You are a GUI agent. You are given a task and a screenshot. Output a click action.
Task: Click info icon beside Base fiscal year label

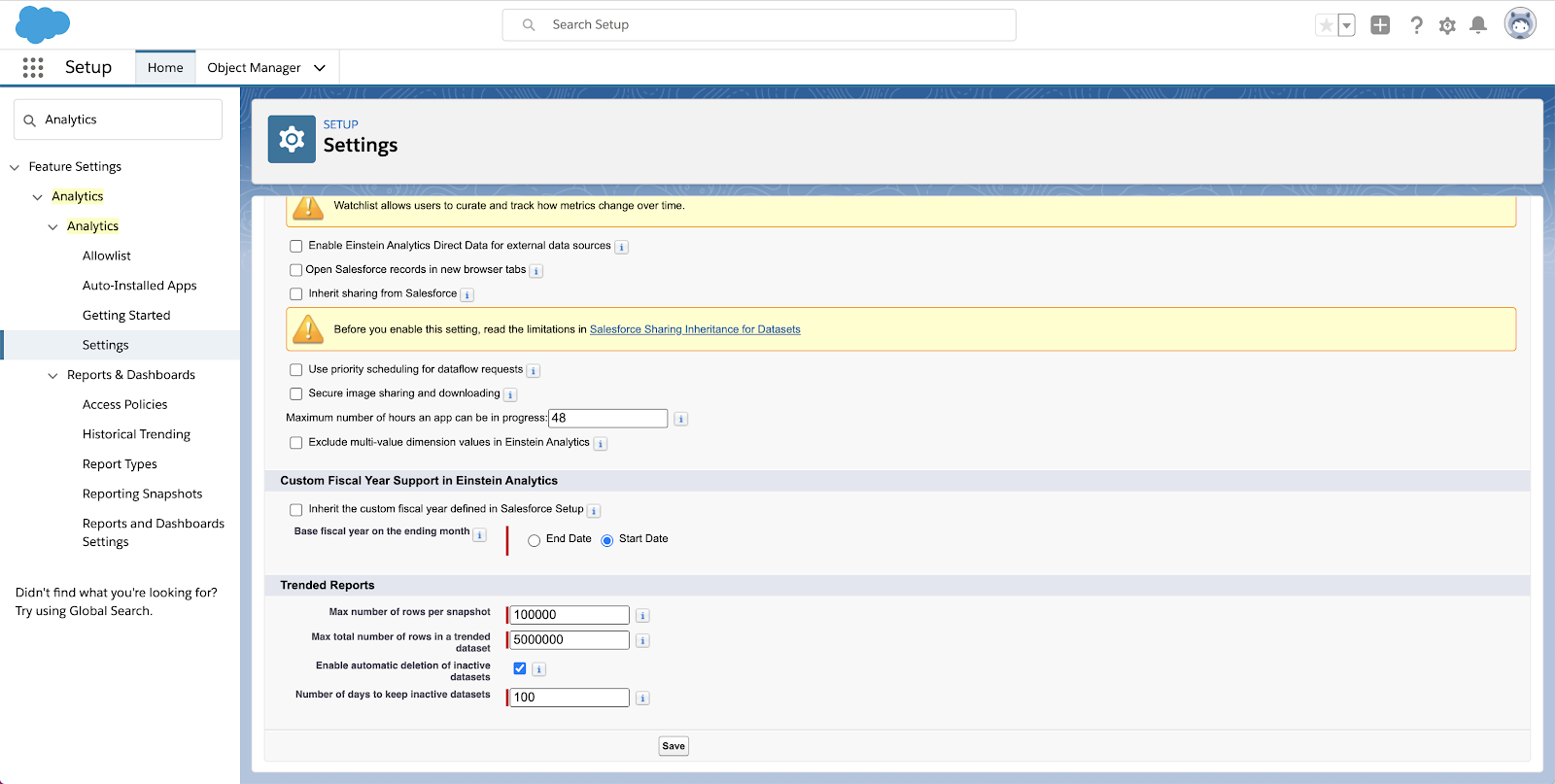(x=480, y=534)
